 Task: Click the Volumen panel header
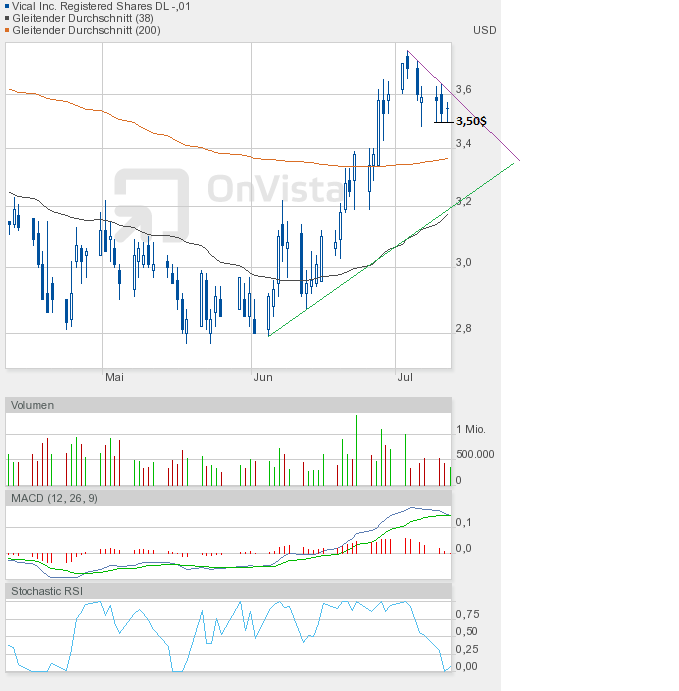32,405
